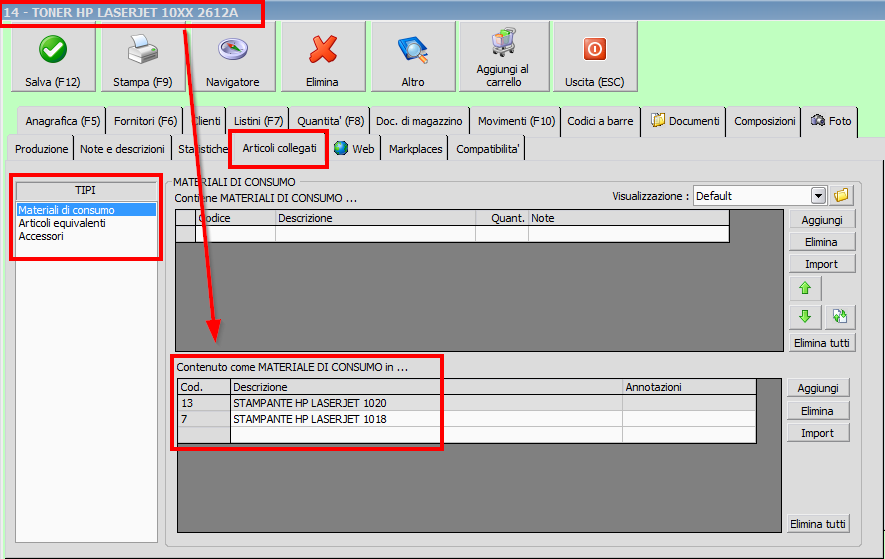Click Aggiungi beside the Contenuto table
The height and width of the screenshot is (559, 885).
pyautogui.click(x=818, y=388)
